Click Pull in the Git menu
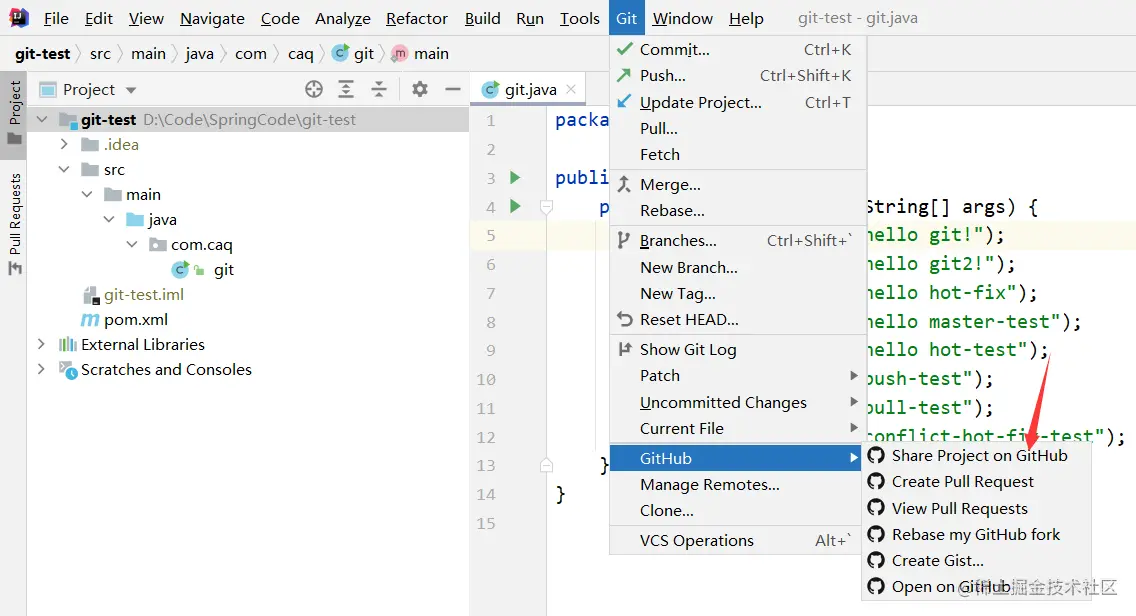 point(738,128)
